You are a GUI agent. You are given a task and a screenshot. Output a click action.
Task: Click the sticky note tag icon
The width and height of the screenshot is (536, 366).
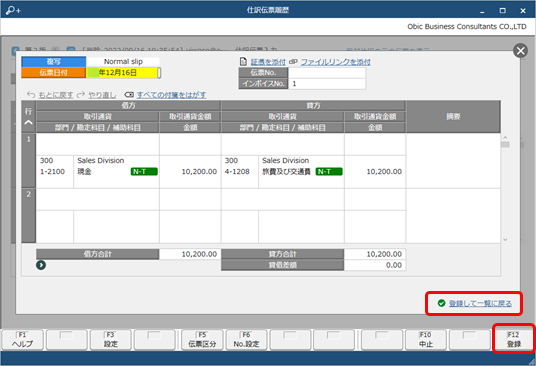tap(129, 95)
